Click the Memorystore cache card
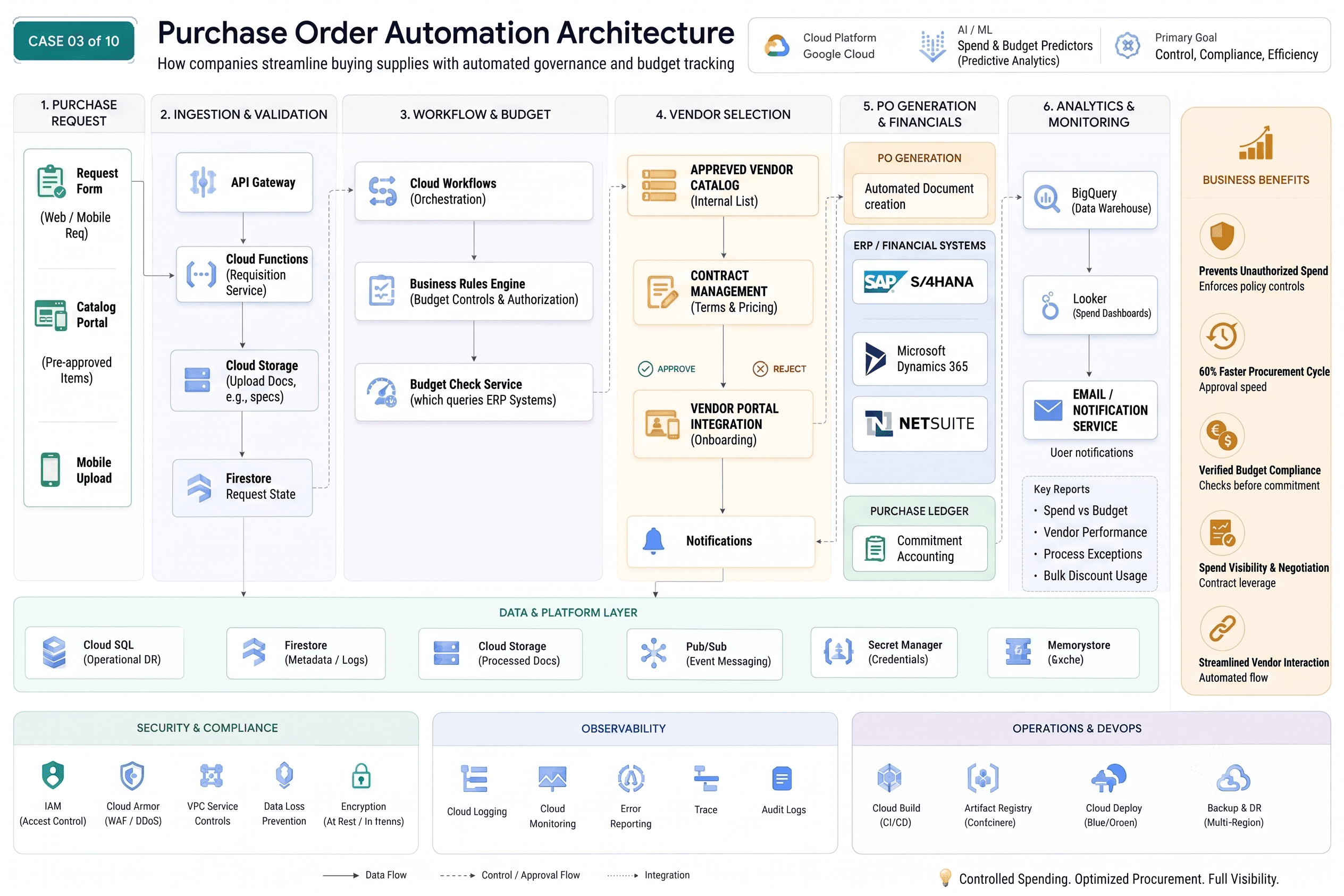Screen dimensions: 1344x896 pyautogui.click(x=1063, y=652)
